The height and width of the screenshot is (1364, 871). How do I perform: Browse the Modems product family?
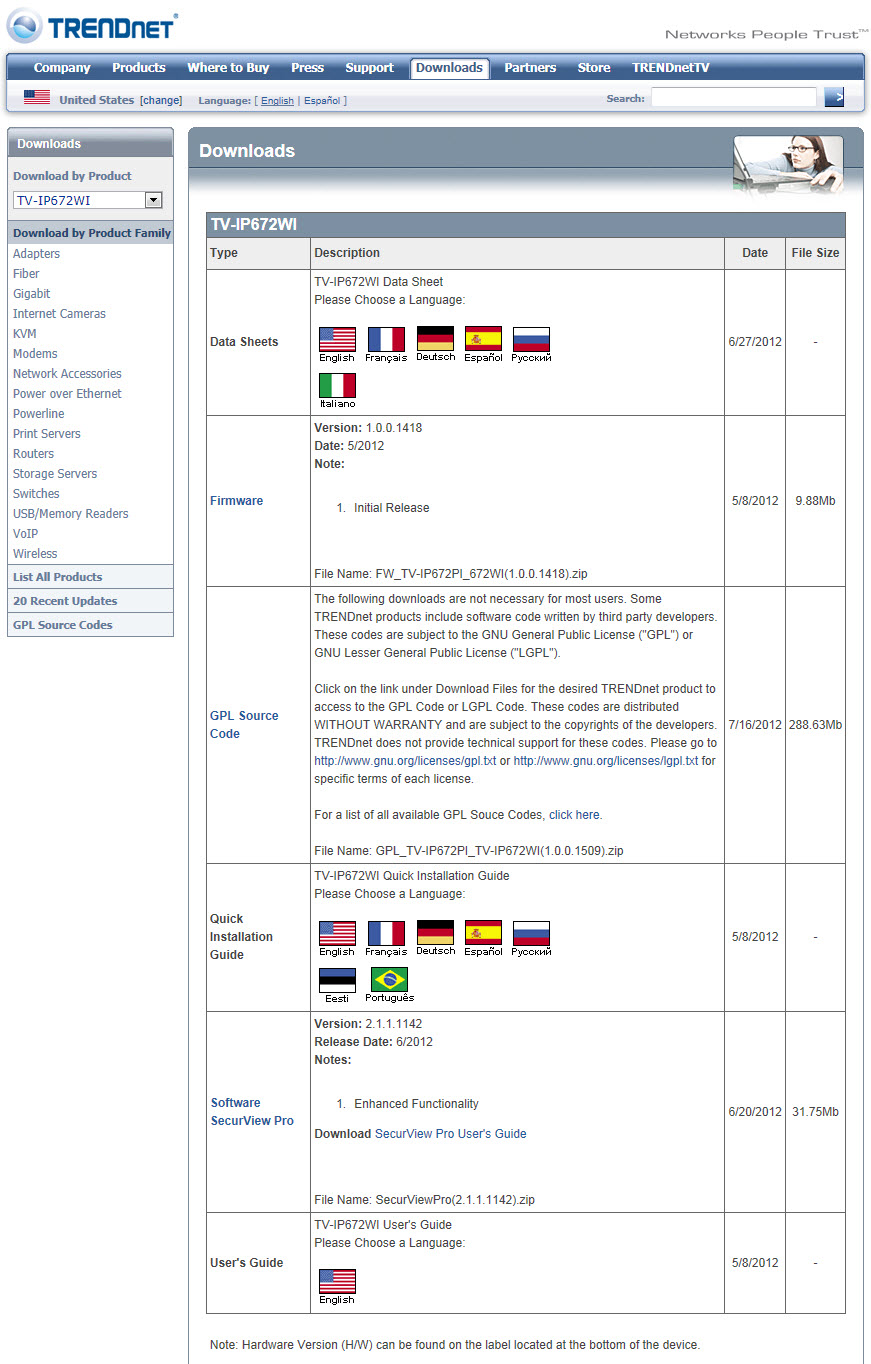(x=35, y=354)
